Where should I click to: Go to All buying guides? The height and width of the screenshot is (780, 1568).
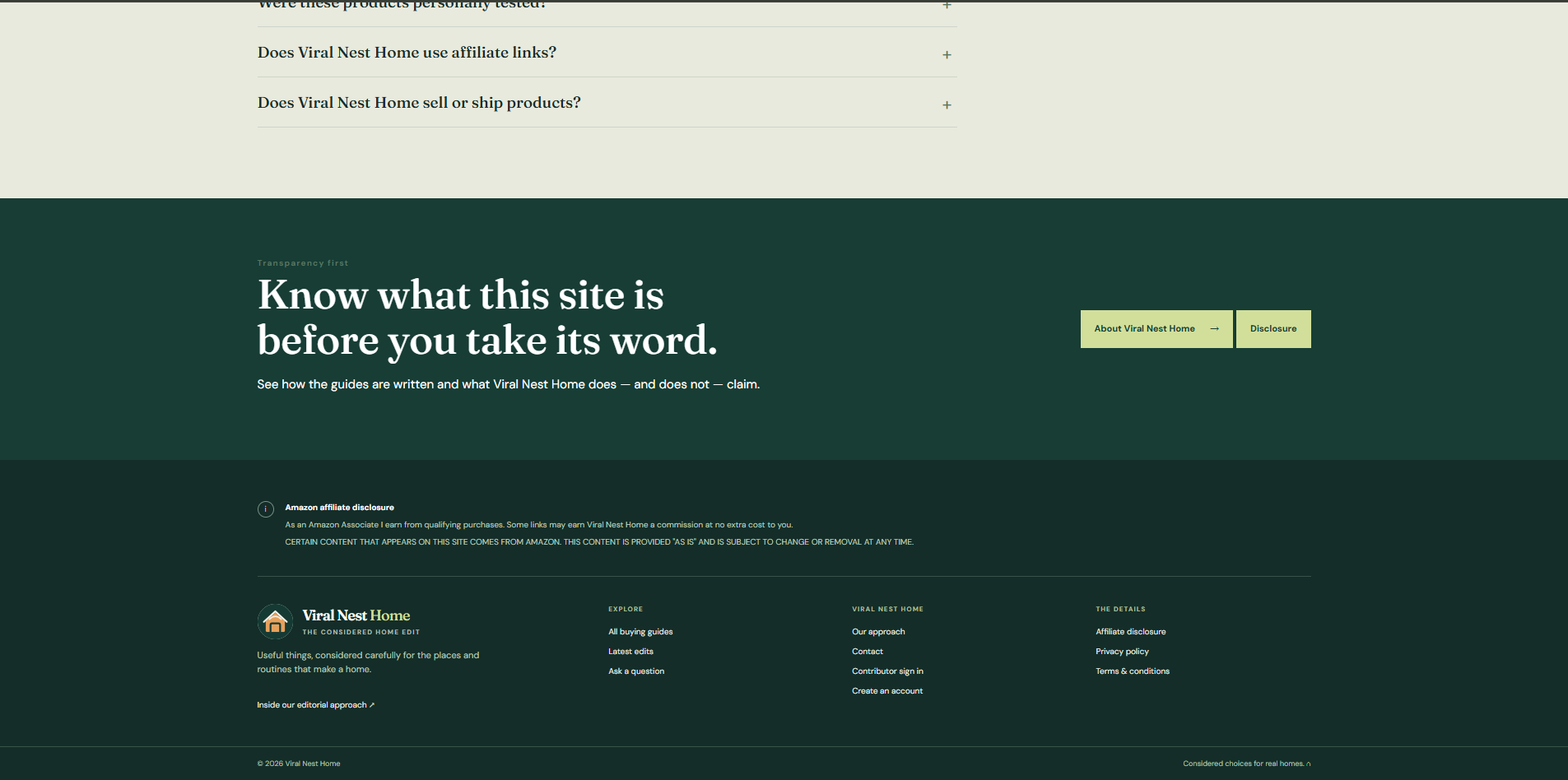[x=640, y=632]
